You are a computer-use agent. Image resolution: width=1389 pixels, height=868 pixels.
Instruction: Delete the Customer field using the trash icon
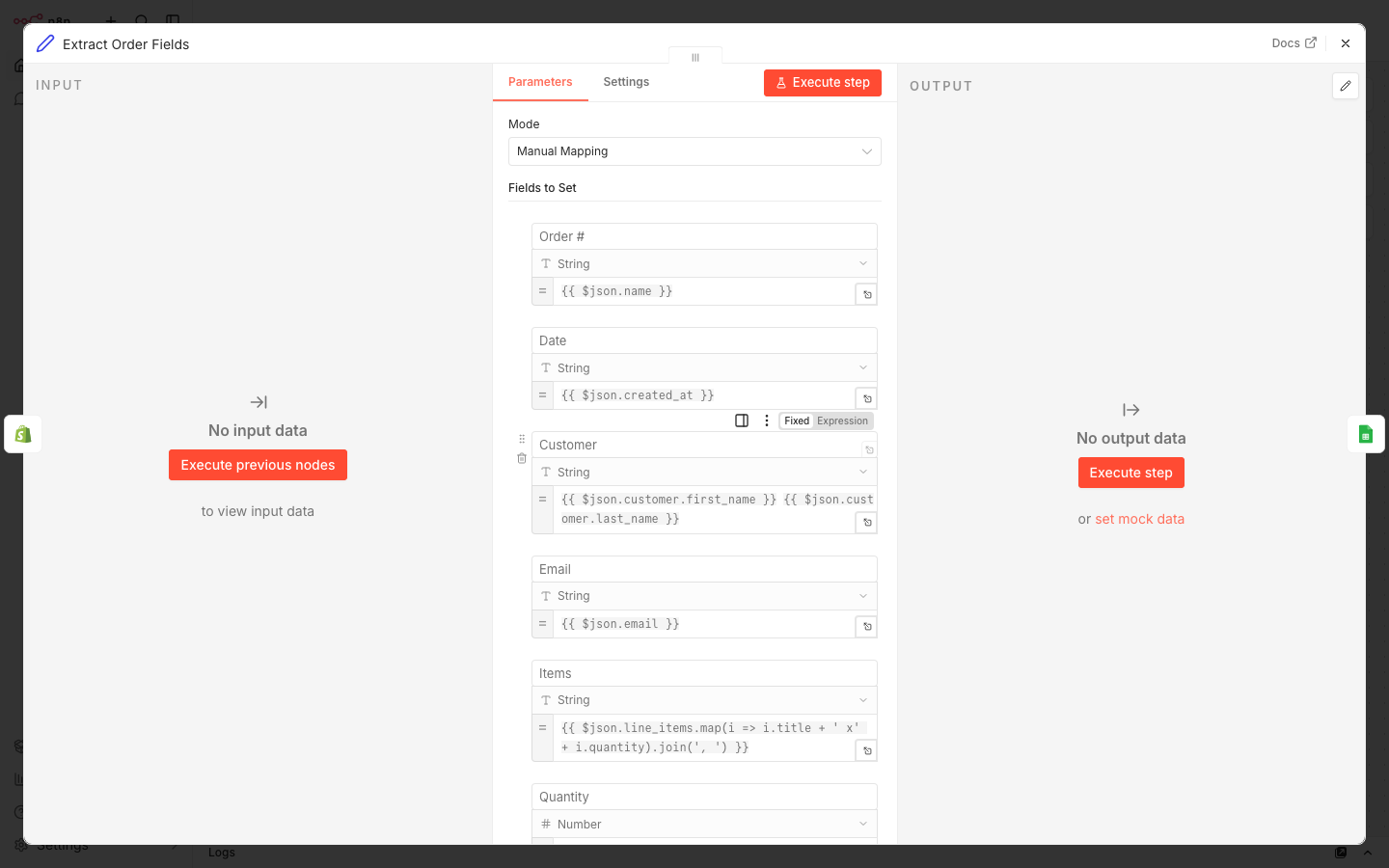pyautogui.click(x=522, y=458)
